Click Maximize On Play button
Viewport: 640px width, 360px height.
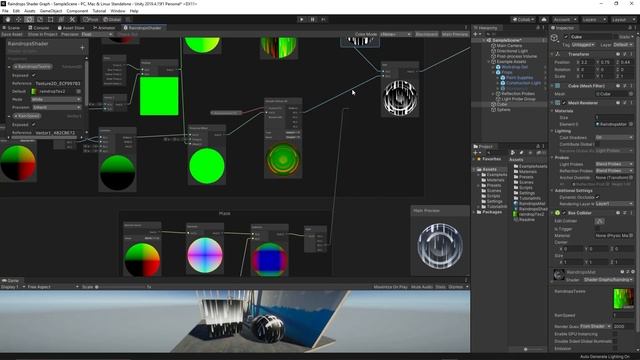pyautogui.click(x=391, y=287)
